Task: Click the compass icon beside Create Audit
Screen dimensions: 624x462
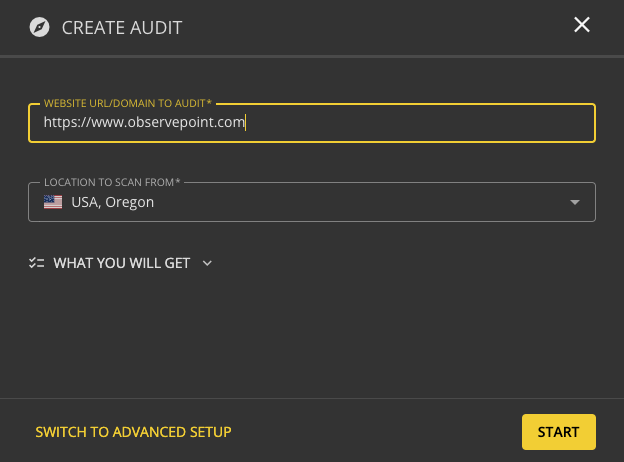Action: click(x=39, y=27)
